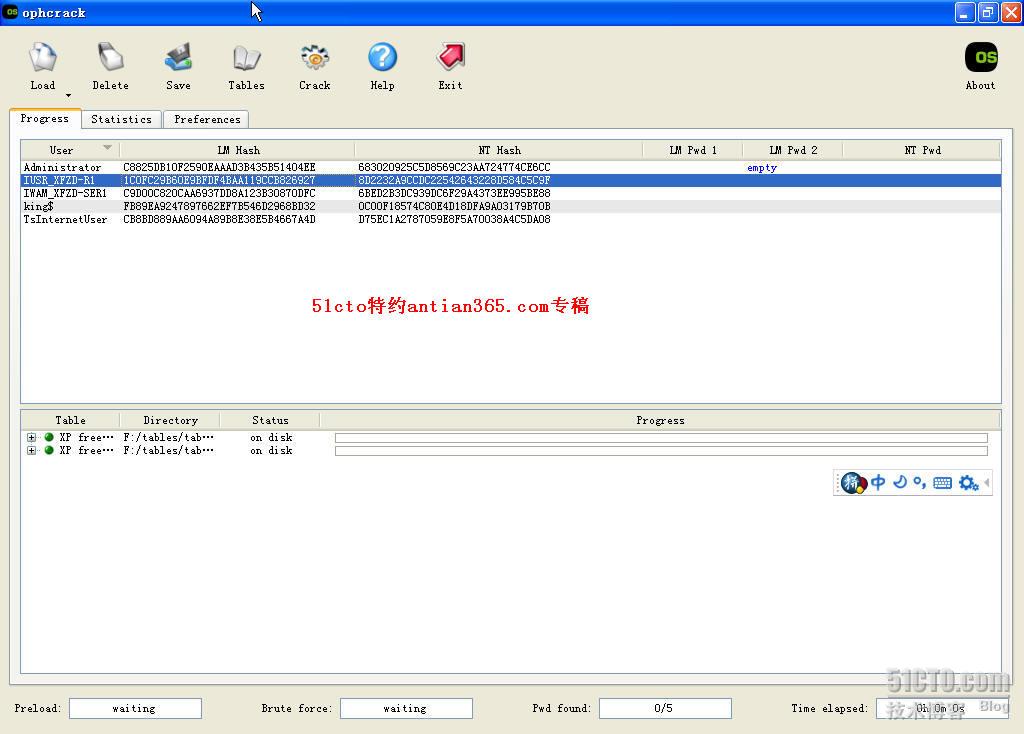1024x734 pixels.
Task: Open the Load dropdown arrow
Action: 68,96
